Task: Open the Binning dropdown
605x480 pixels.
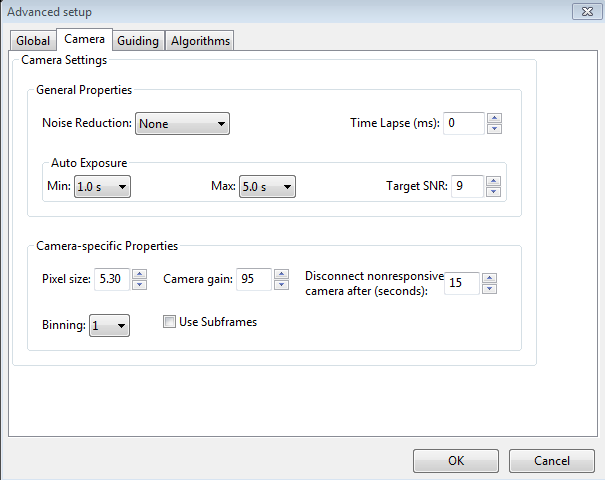Action: pos(109,326)
